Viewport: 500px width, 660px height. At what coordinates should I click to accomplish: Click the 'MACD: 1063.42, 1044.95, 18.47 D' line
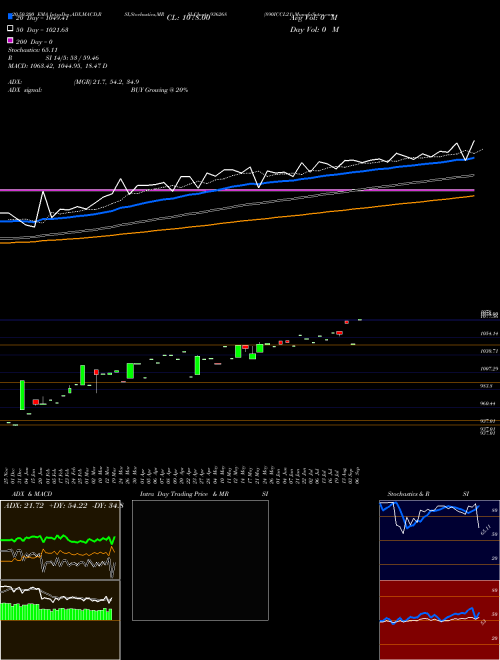[x=58, y=66]
